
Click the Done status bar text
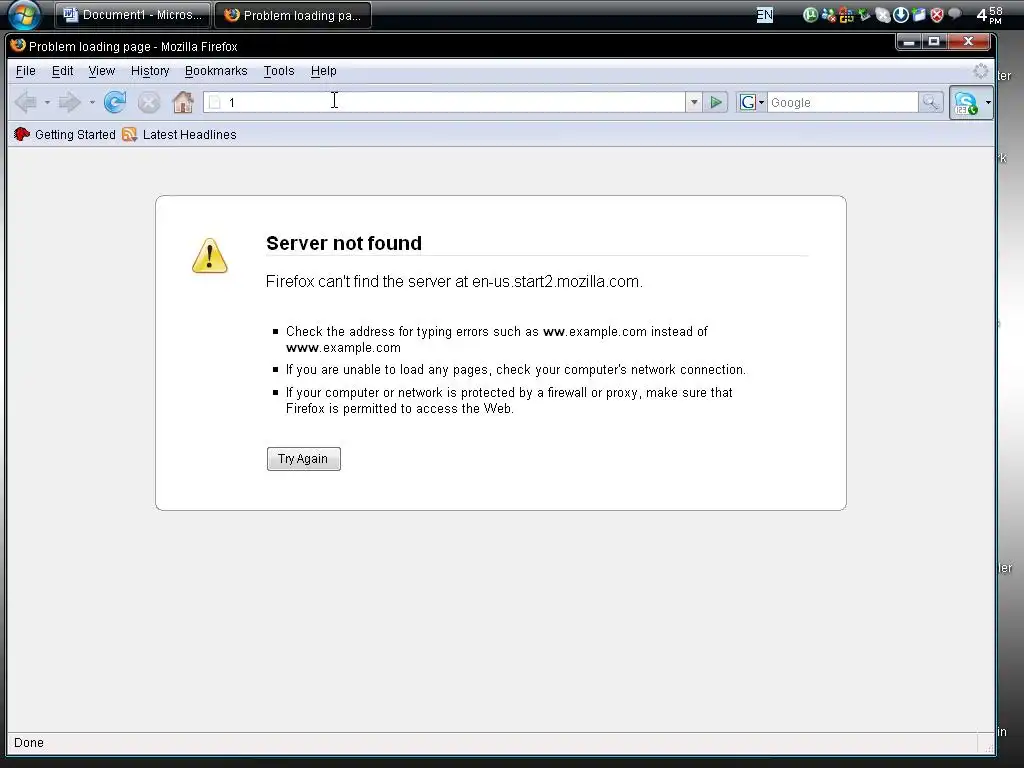pos(29,743)
